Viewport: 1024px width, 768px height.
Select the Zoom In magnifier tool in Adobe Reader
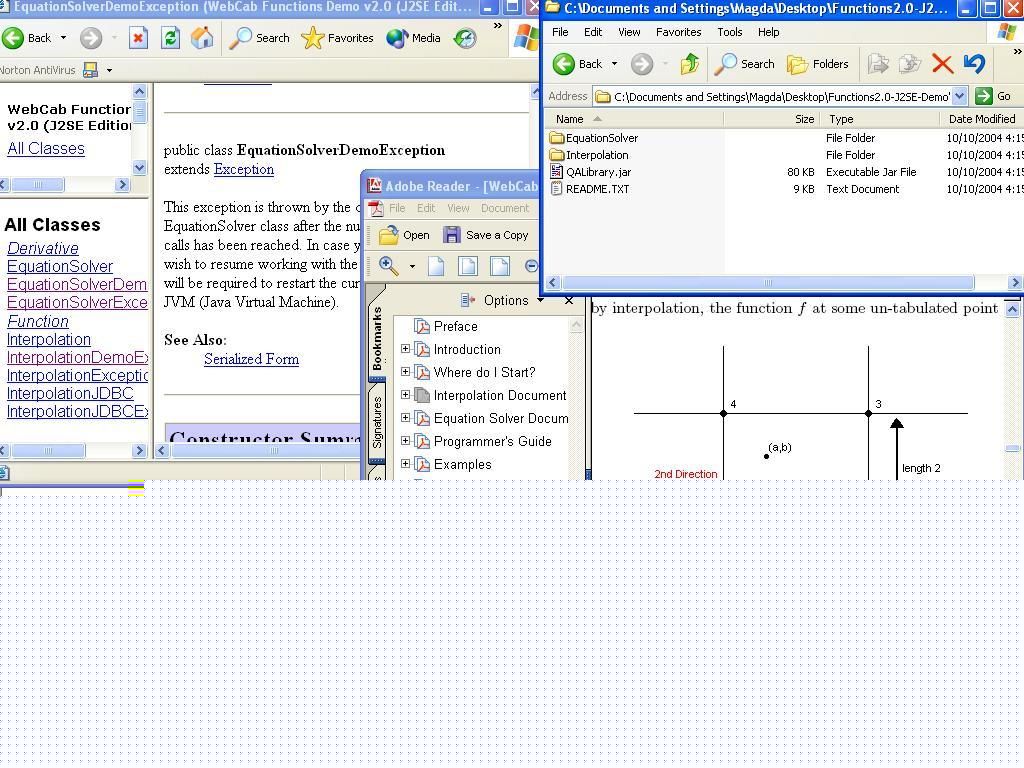389,266
